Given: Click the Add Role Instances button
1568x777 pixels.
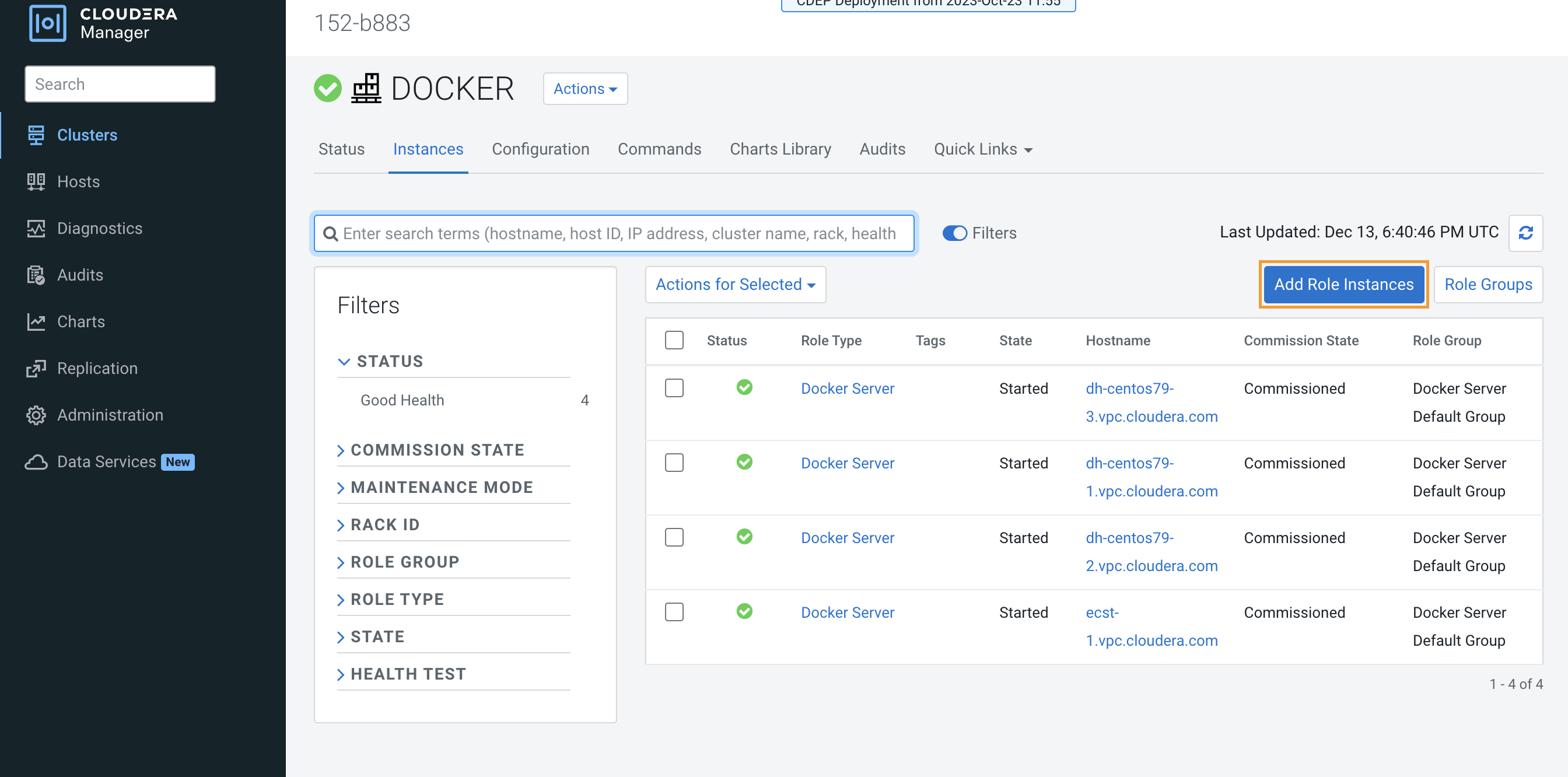Looking at the screenshot, I should [1343, 285].
